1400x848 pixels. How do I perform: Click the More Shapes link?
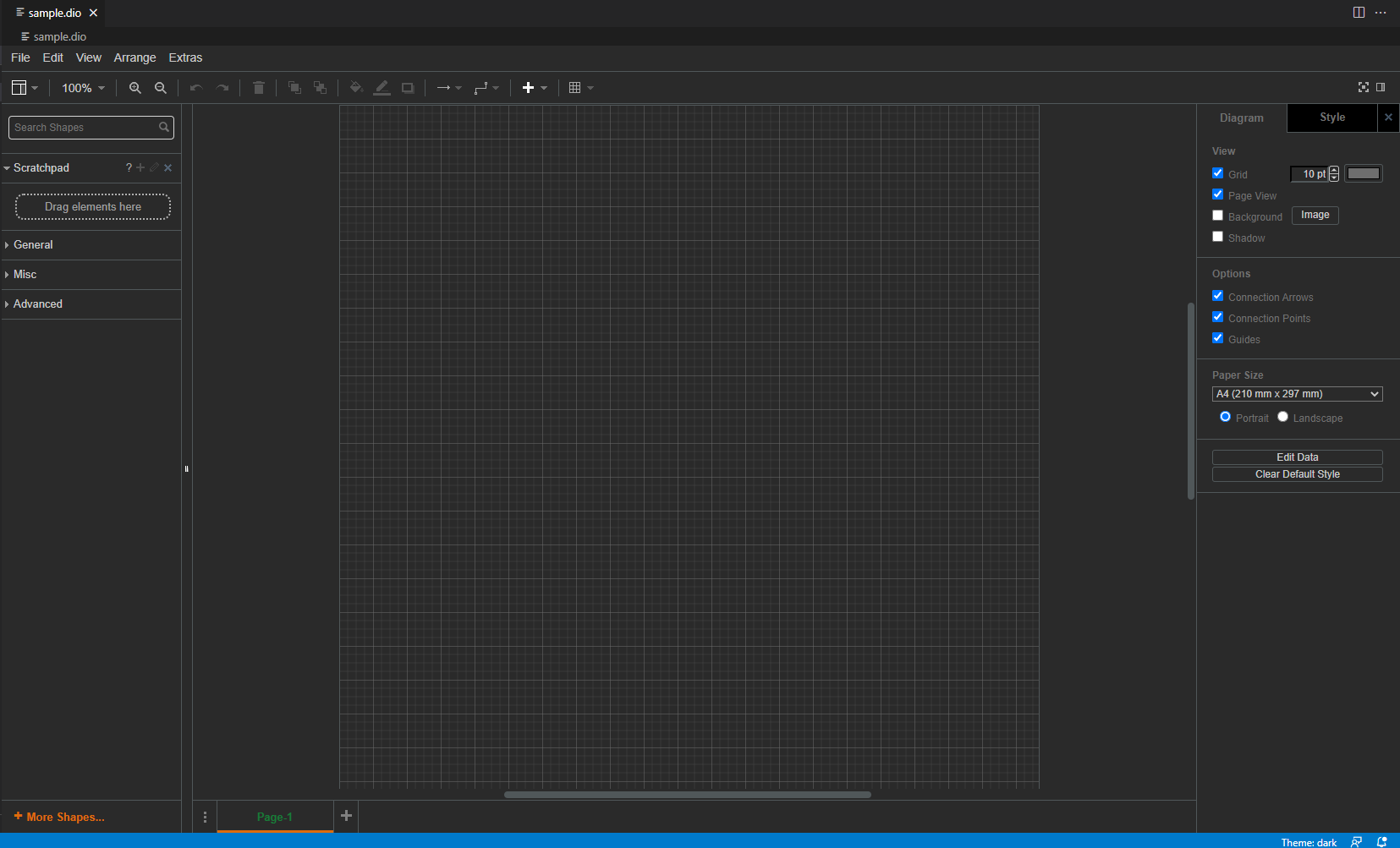click(59, 817)
